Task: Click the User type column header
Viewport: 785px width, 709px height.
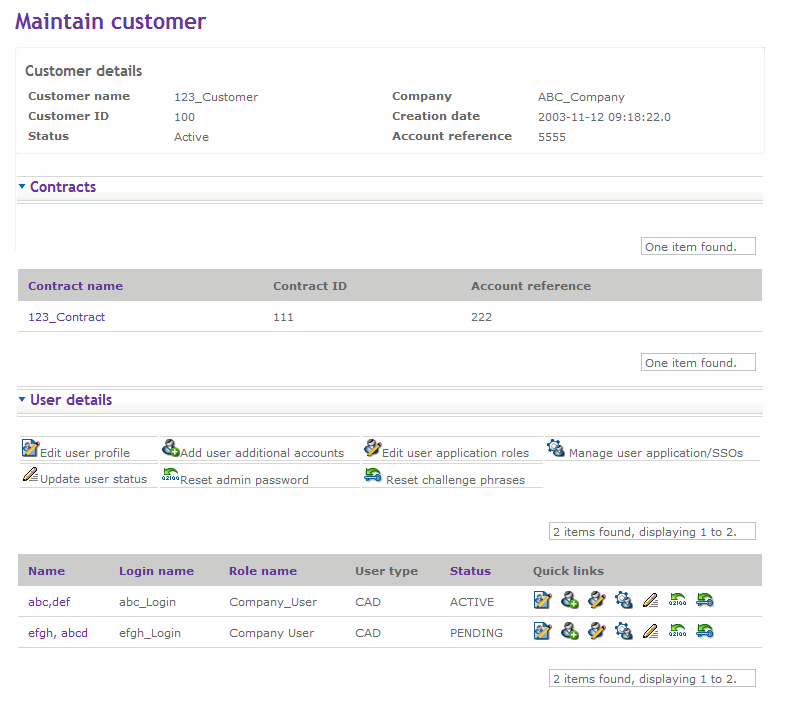Action: [386, 571]
